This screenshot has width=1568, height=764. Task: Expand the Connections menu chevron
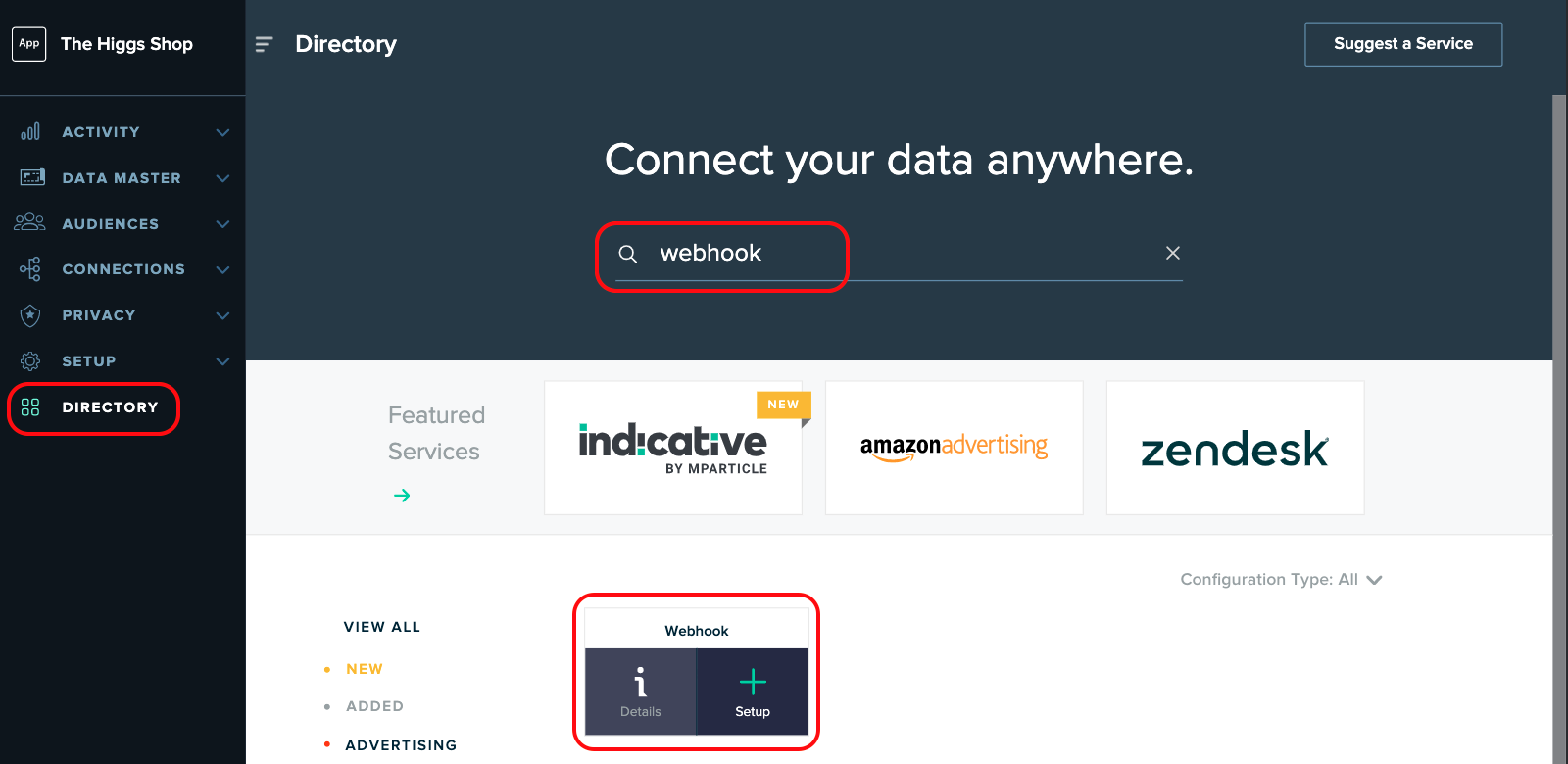coord(222,269)
